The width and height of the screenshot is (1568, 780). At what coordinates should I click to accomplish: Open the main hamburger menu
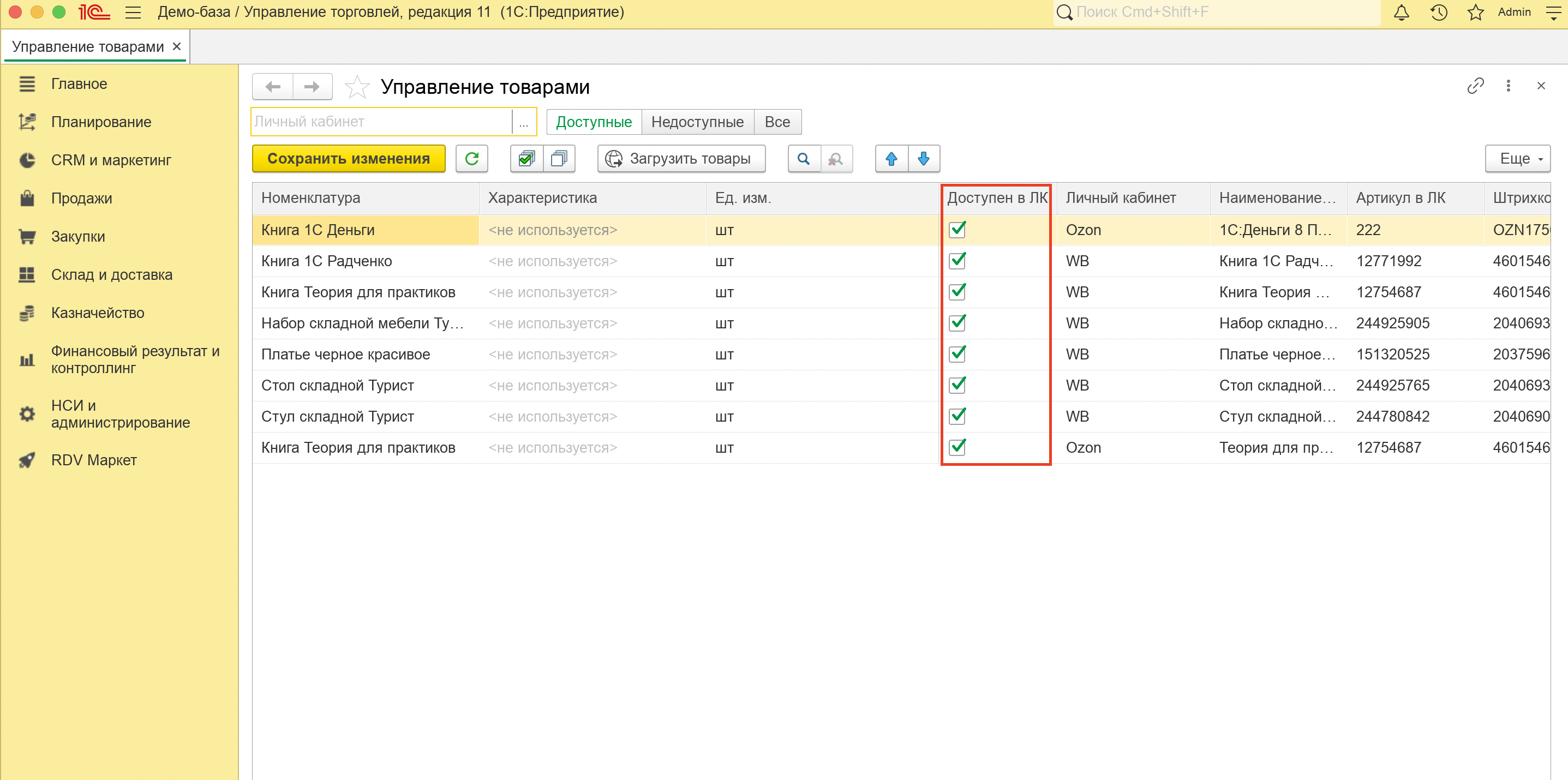click(133, 12)
